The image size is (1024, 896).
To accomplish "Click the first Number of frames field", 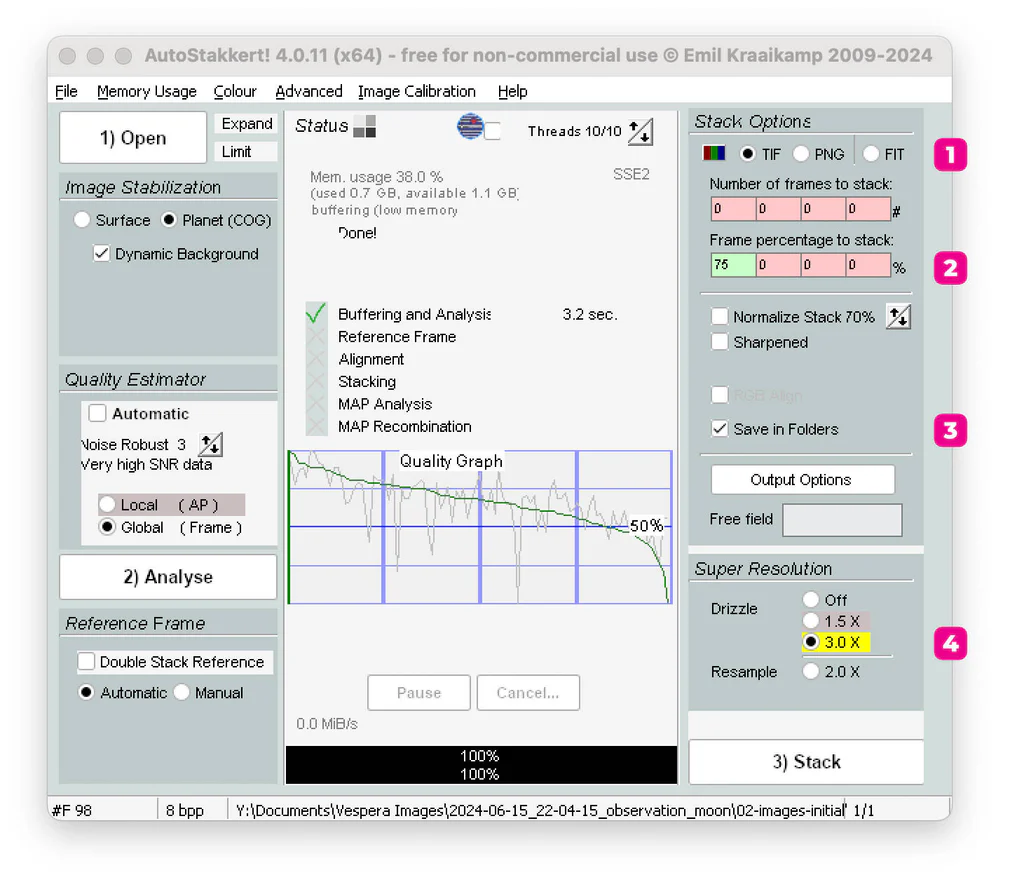I will (x=733, y=209).
